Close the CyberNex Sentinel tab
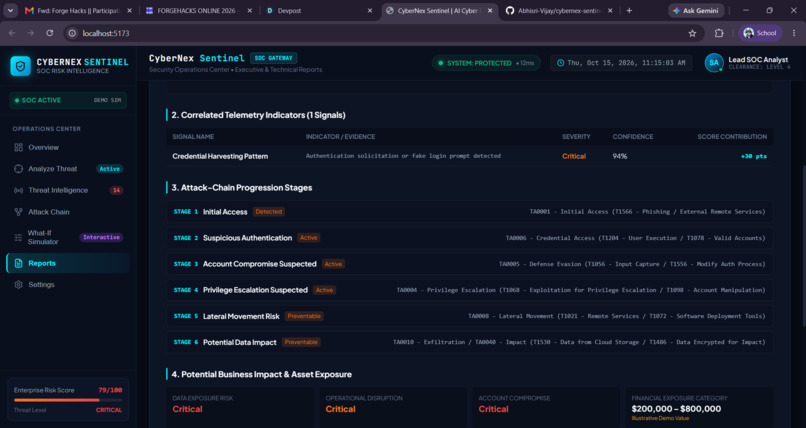 [x=490, y=10]
